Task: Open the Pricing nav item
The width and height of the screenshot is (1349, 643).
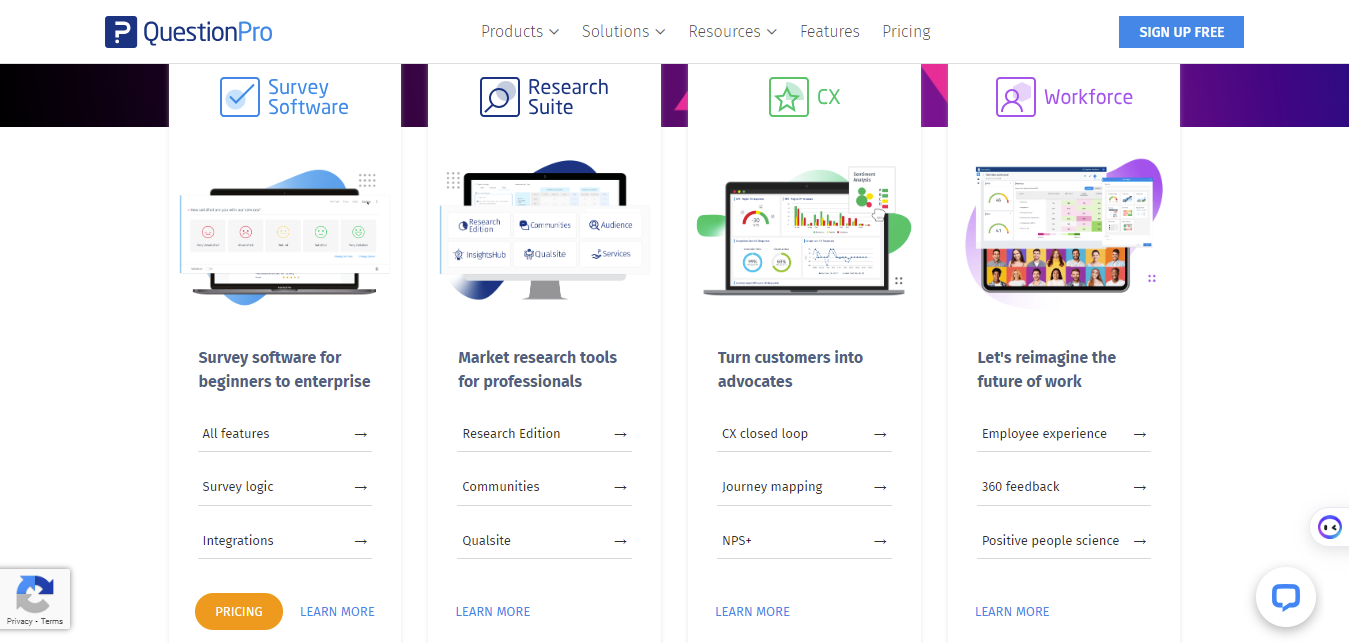Action: coord(906,32)
